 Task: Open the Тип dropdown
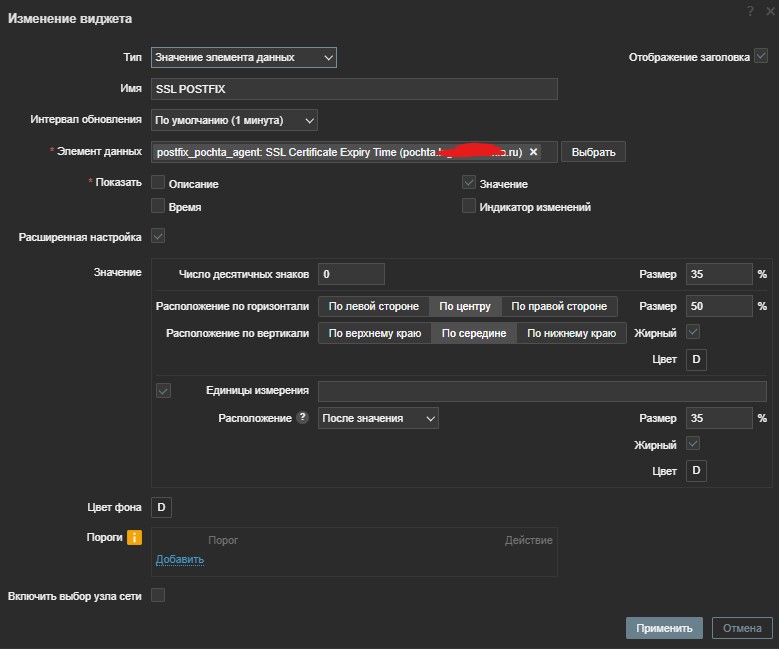244,58
